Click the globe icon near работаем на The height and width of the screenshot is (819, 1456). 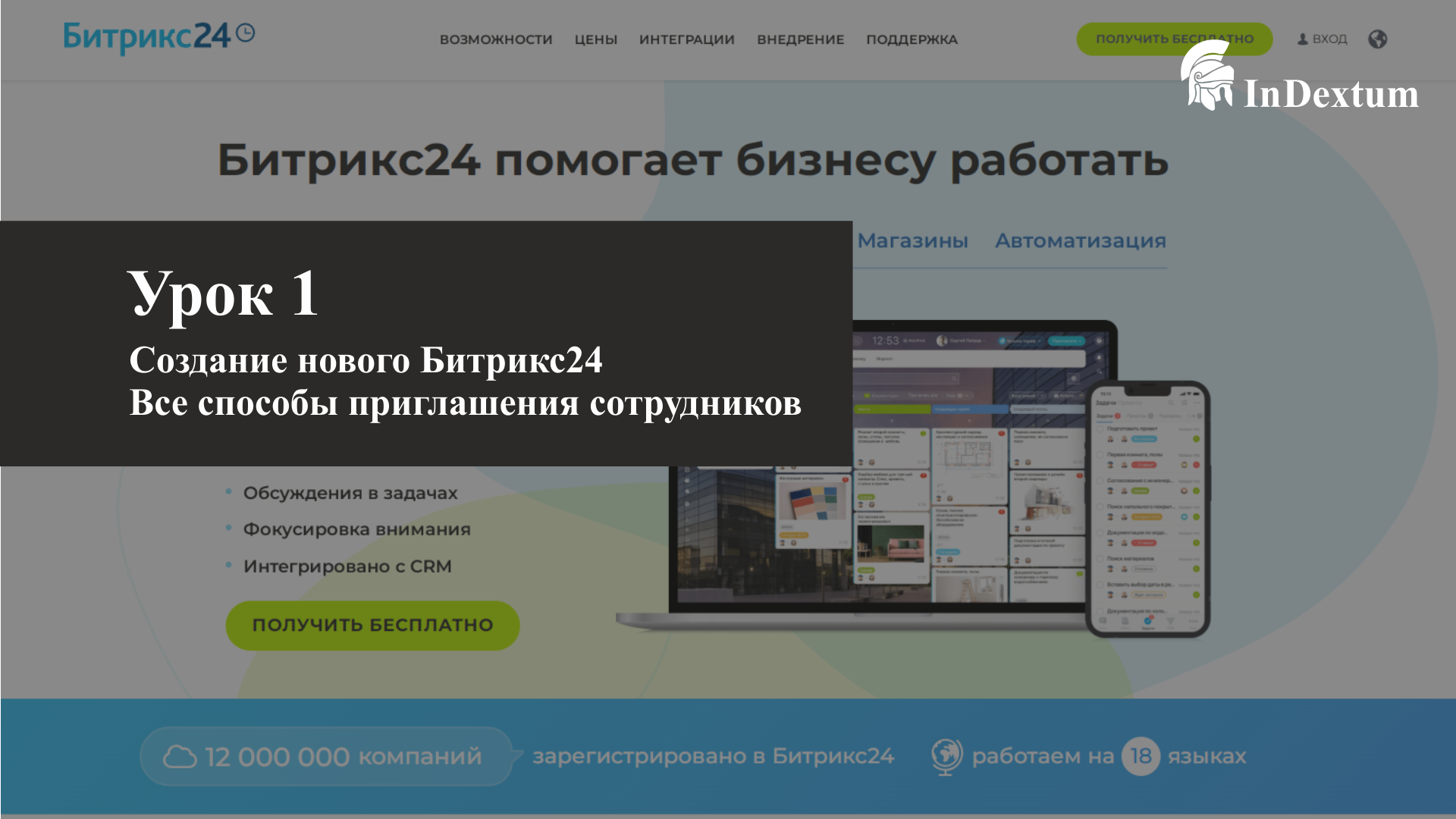click(946, 756)
